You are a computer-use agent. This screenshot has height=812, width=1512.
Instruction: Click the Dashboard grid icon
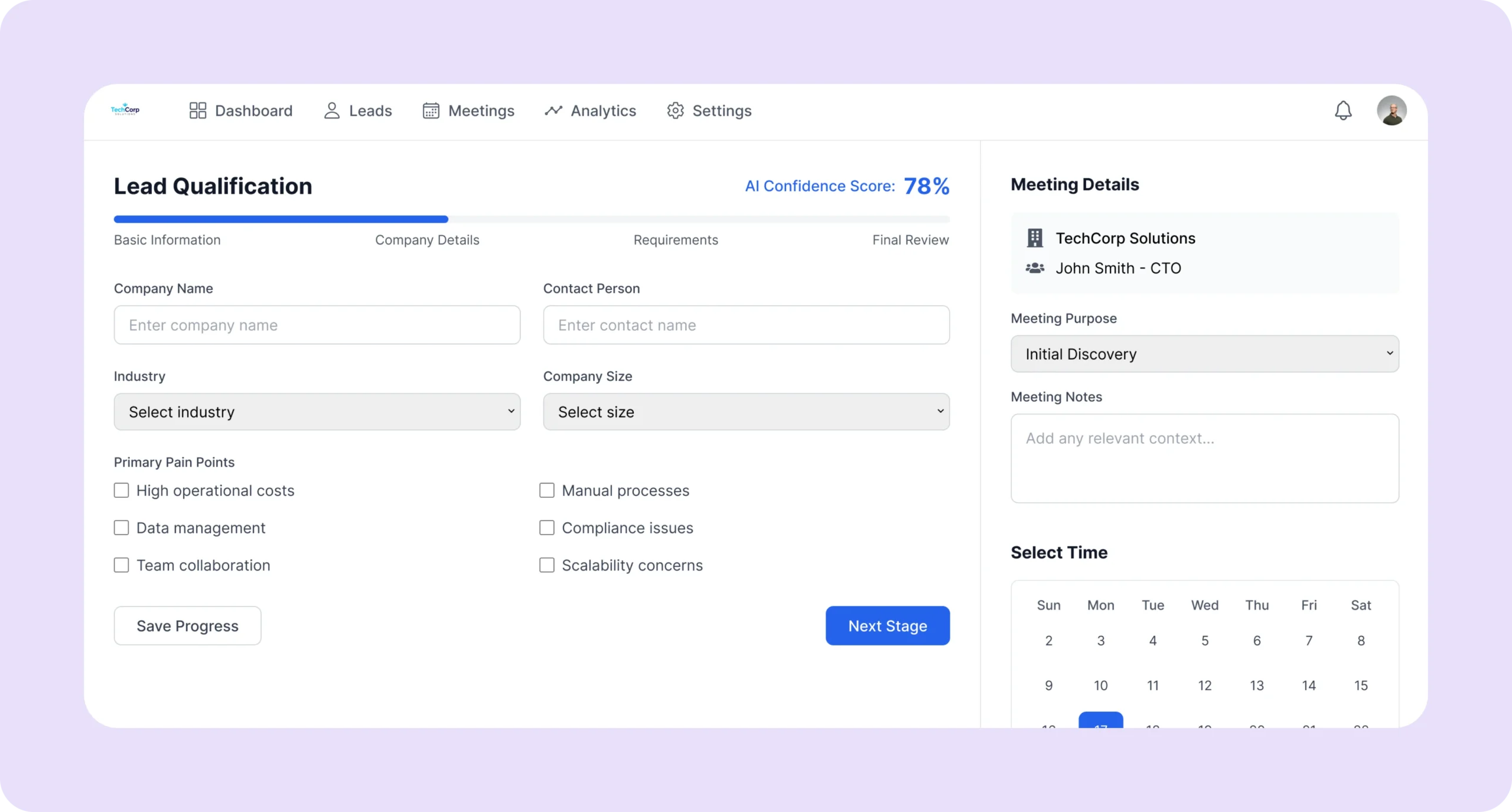(x=197, y=110)
